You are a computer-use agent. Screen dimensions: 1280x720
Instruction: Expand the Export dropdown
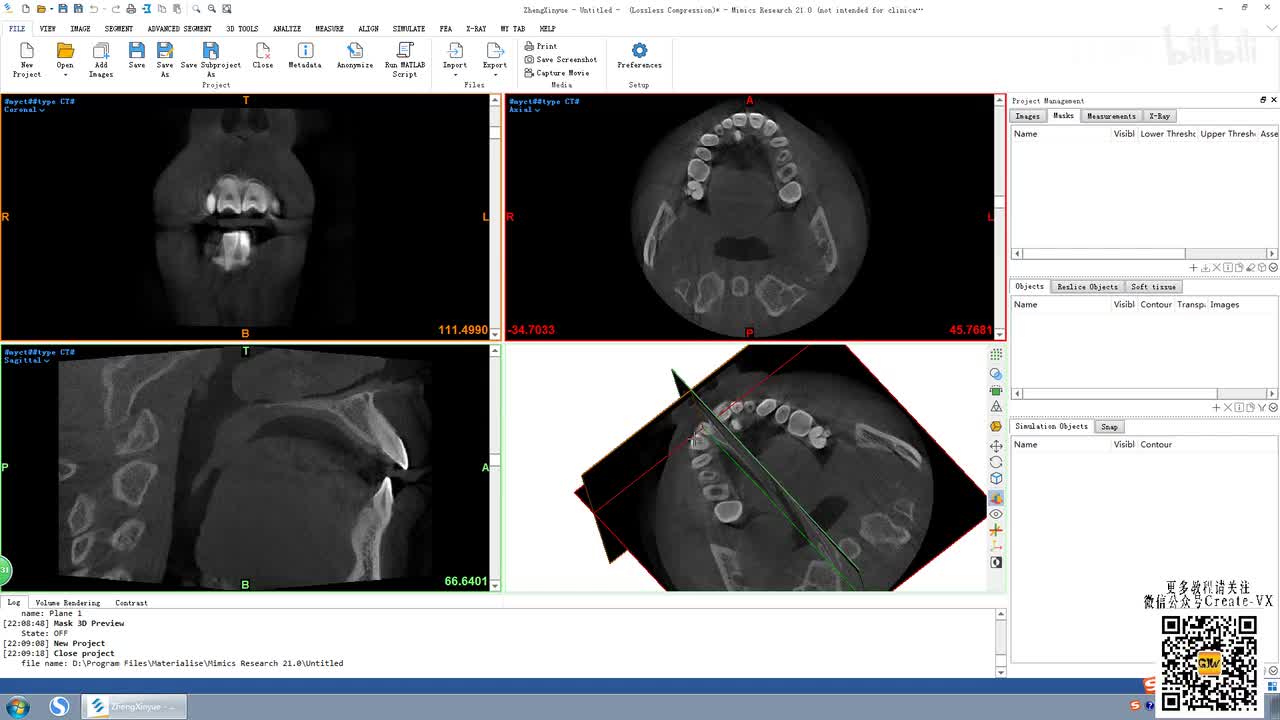coord(495,75)
